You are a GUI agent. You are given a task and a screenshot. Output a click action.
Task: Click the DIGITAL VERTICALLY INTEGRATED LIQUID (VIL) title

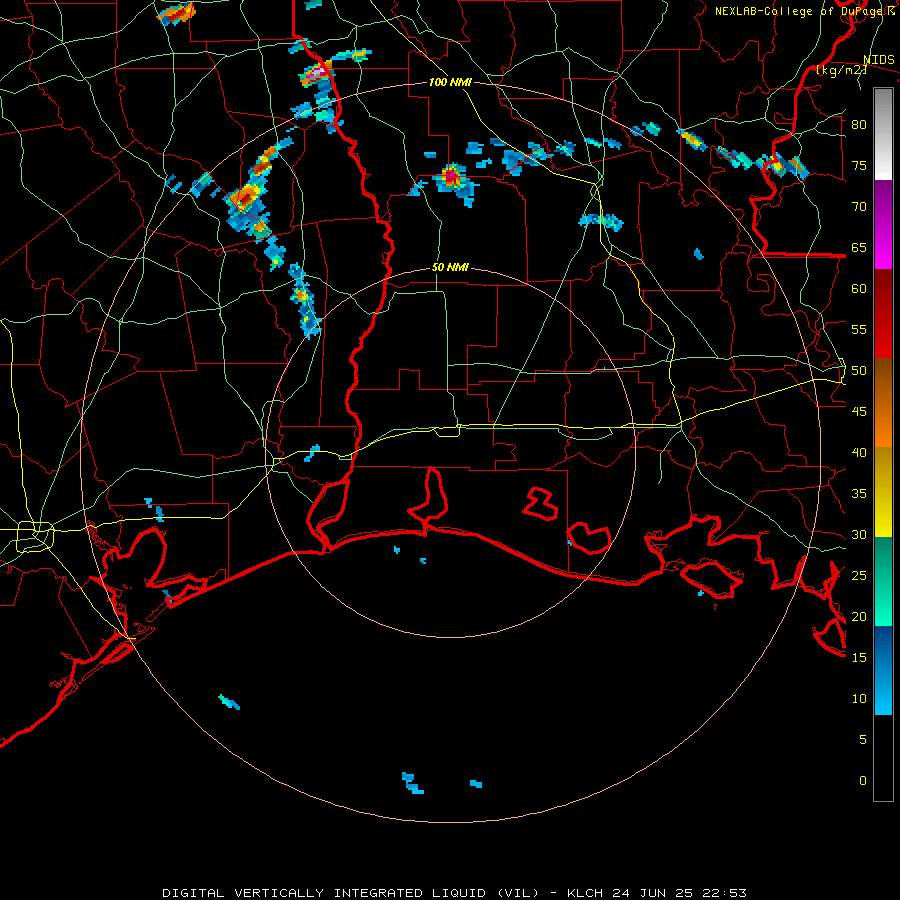coord(351,893)
